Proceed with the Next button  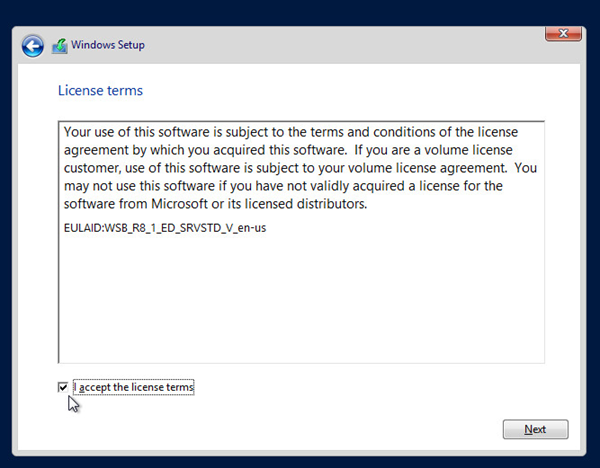point(535,429)
